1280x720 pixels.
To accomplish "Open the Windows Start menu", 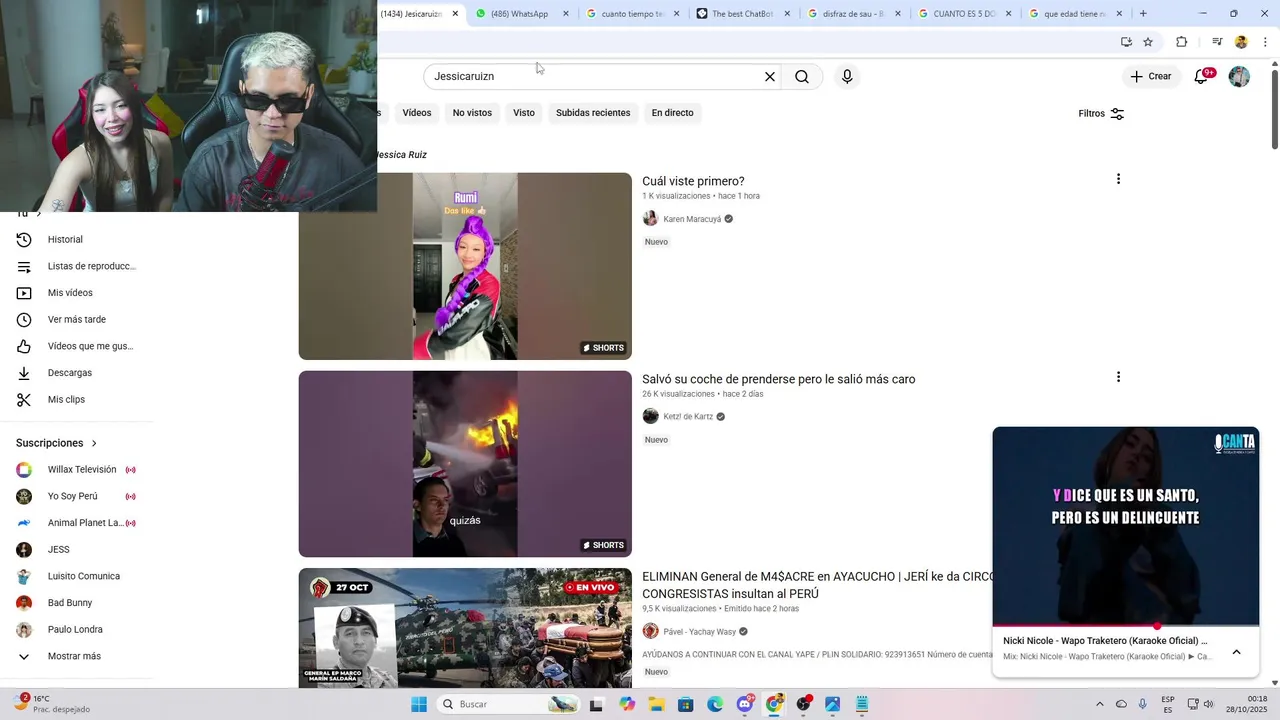I will [419, 704].
